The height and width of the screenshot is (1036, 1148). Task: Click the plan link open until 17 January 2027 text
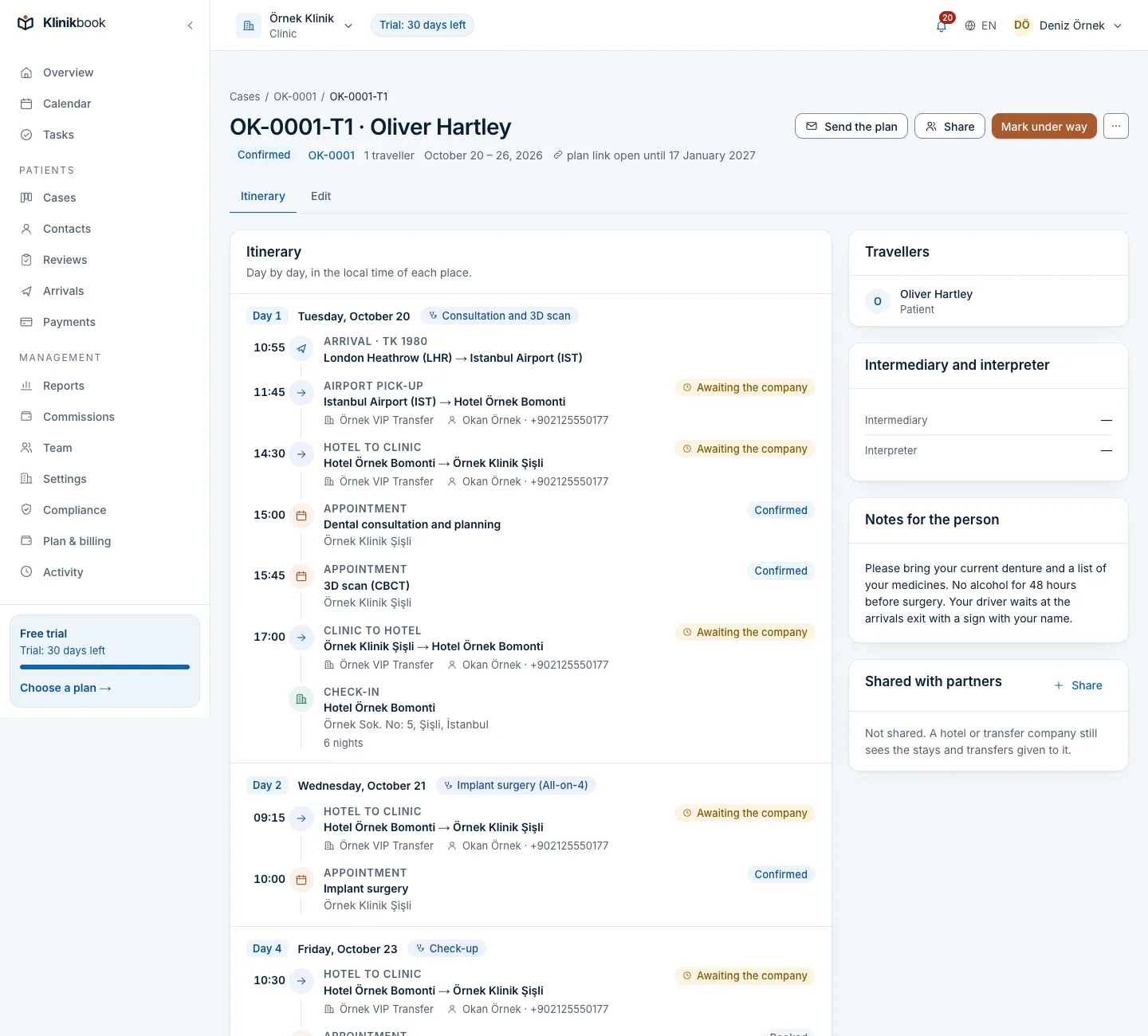[x=654, y=155]
